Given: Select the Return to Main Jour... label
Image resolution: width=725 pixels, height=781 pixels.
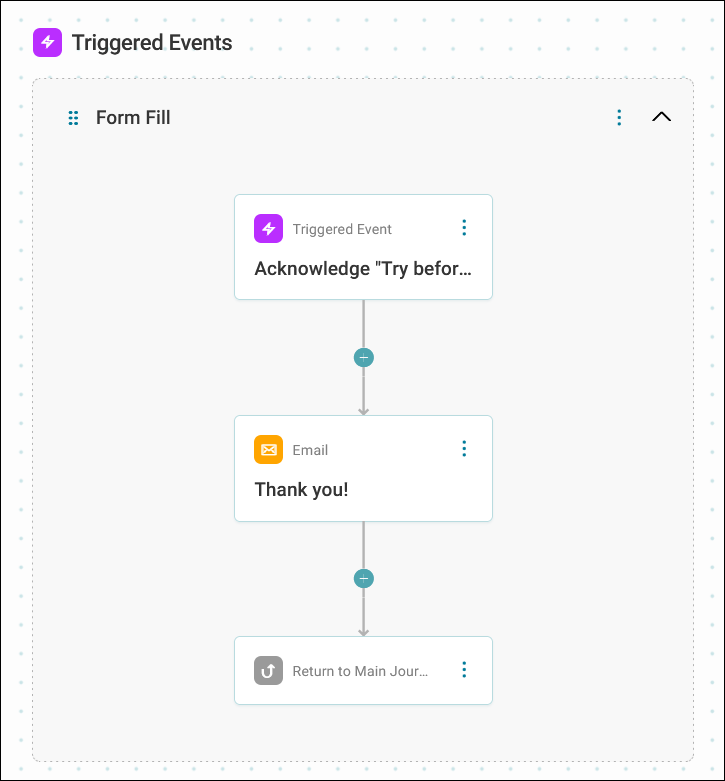Looking at the screenshot, I should click(x=360, y=671).
